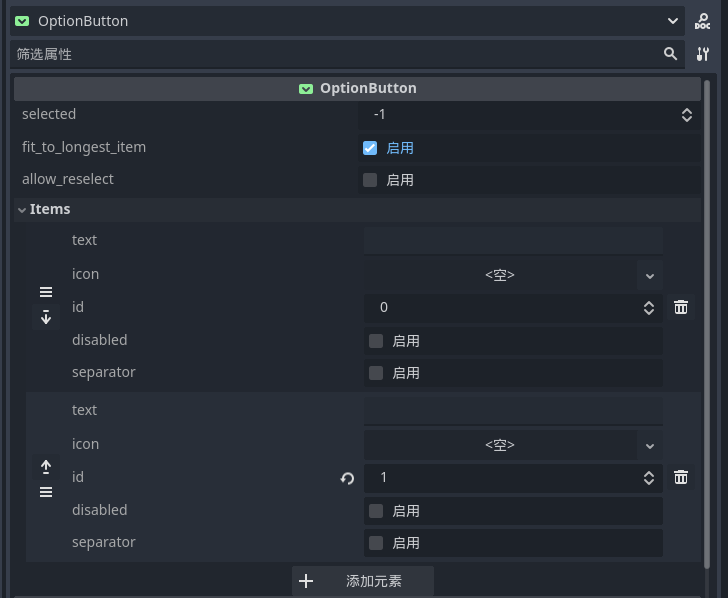Open the OptionButton node selector dropdown
The height and width of the screenshot is (598, 728).
click(672, 21)
